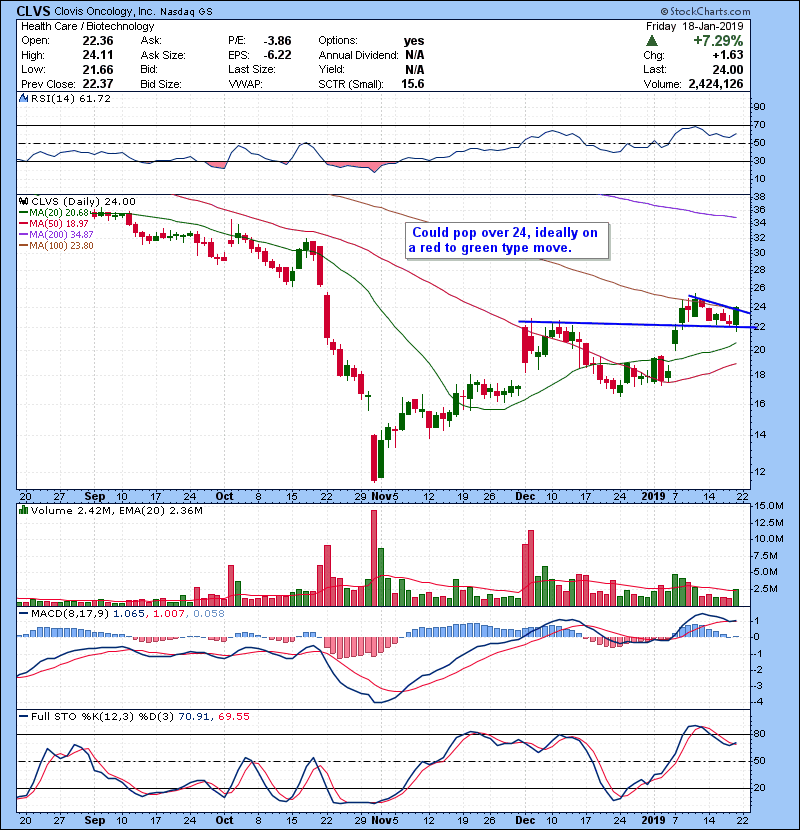Click the Last price 24.00 in the header

click(727, 69)
